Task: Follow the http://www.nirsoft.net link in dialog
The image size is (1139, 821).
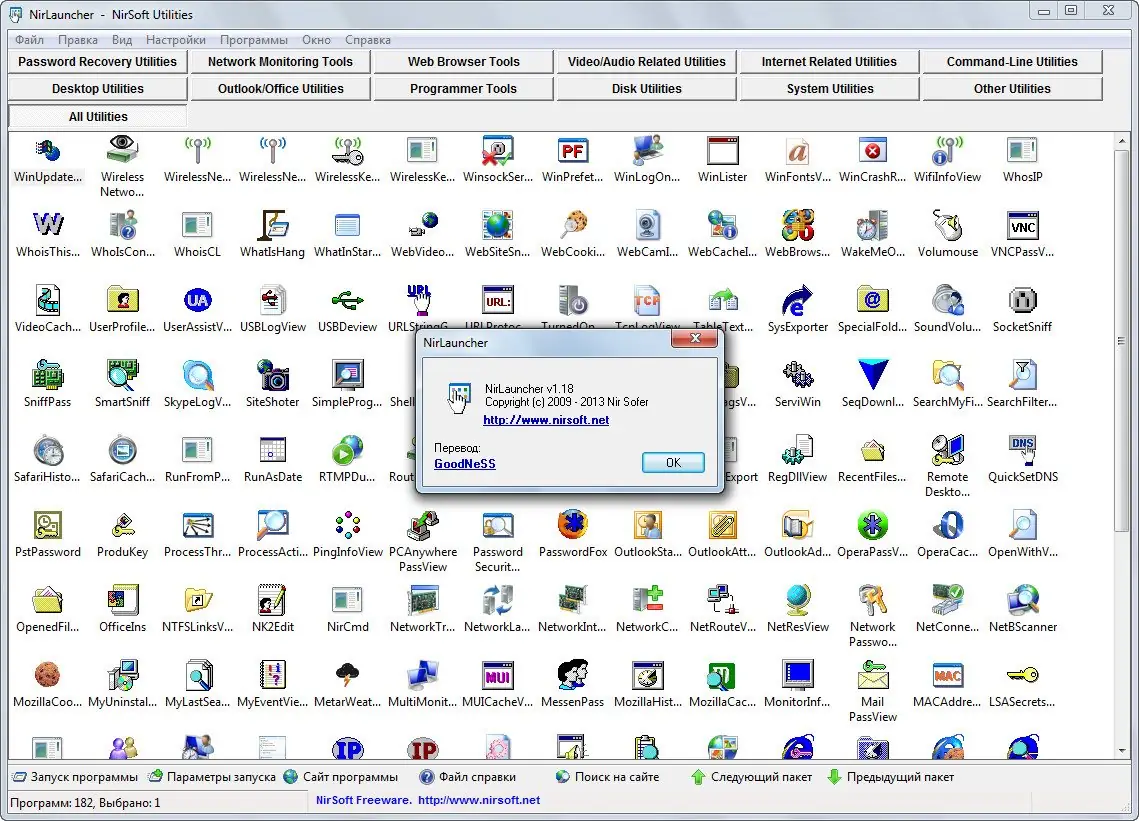Action: tap(546, 420)
